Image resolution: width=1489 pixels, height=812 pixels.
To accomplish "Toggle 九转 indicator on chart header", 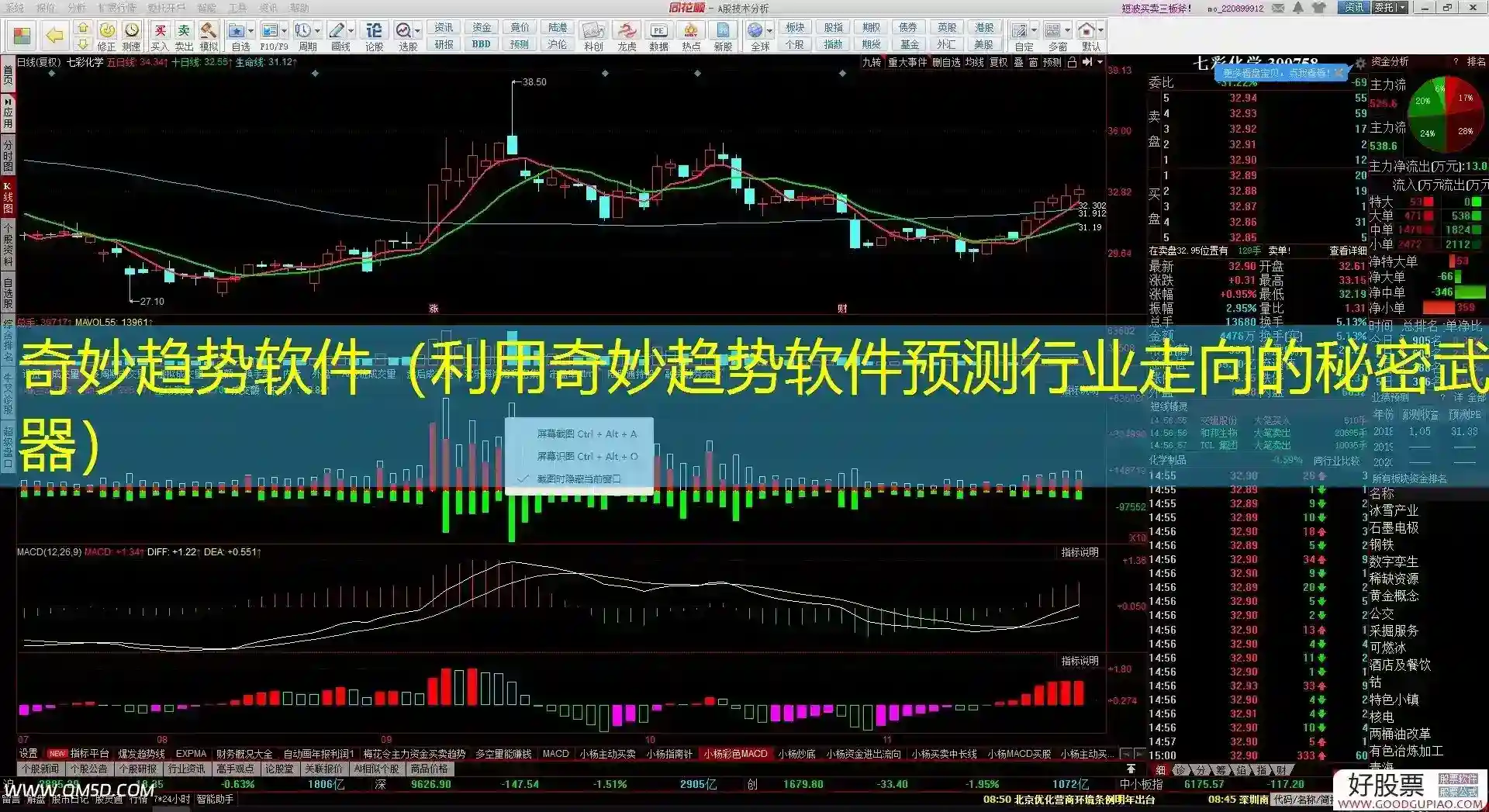I will [x=872, y=62].
